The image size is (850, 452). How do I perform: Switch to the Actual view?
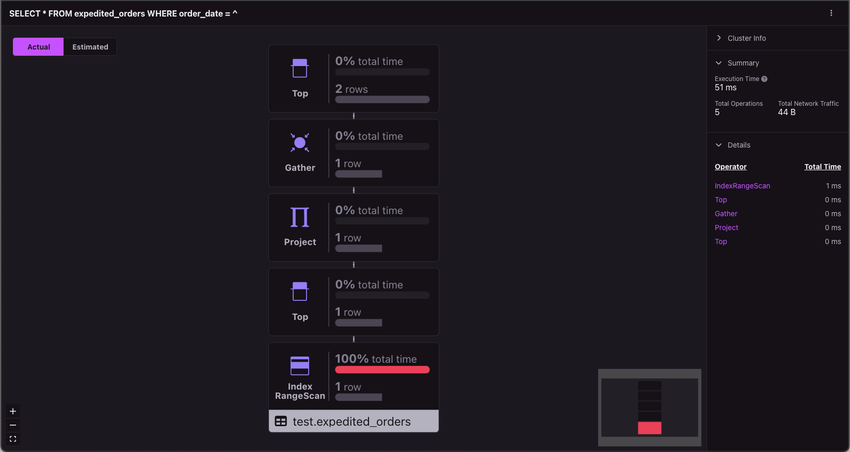click(x=38, y=47)
